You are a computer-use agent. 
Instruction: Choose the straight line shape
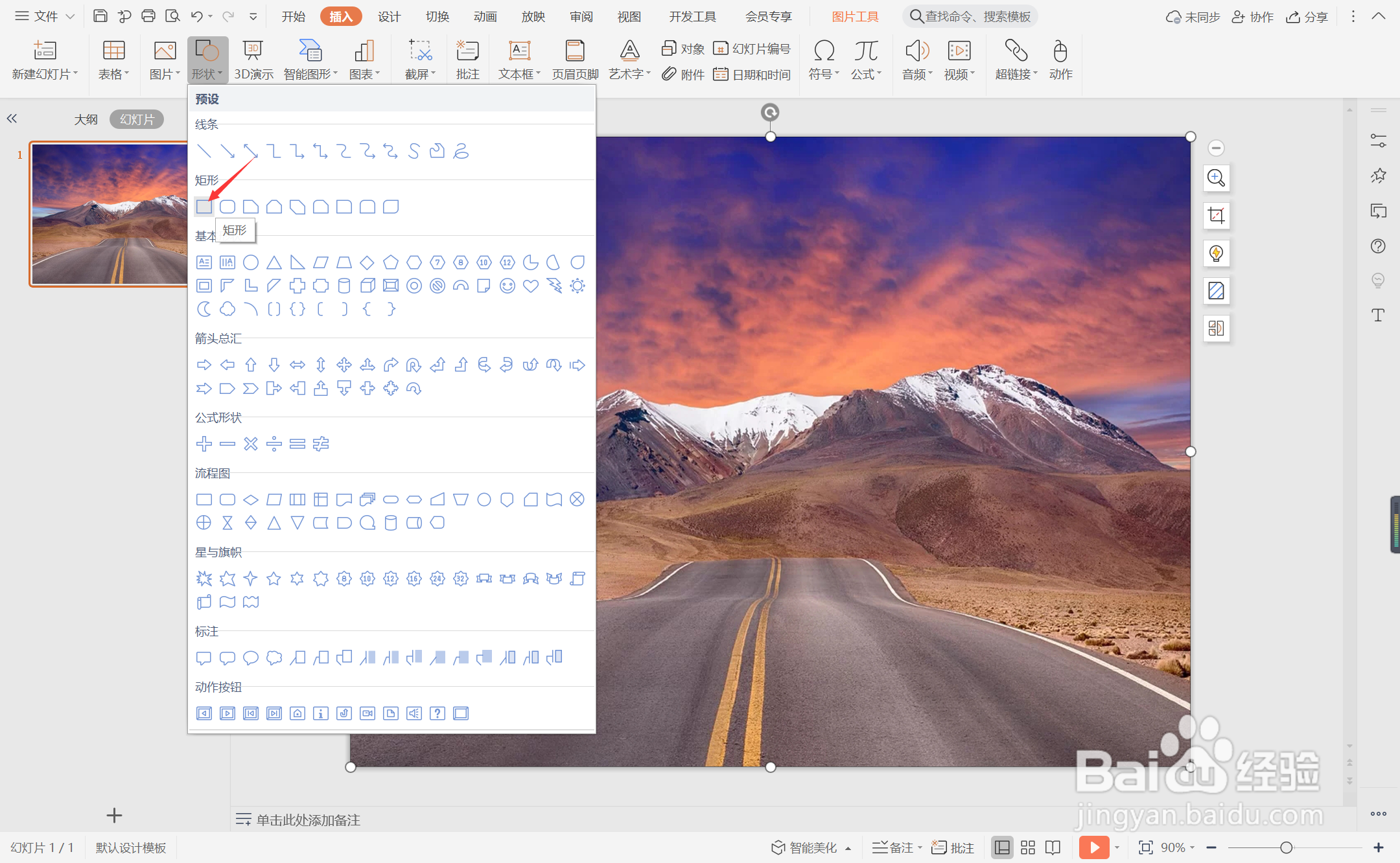[204, 151]
